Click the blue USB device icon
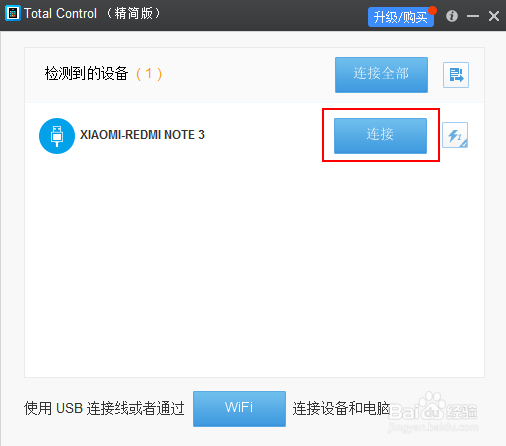 57,136
